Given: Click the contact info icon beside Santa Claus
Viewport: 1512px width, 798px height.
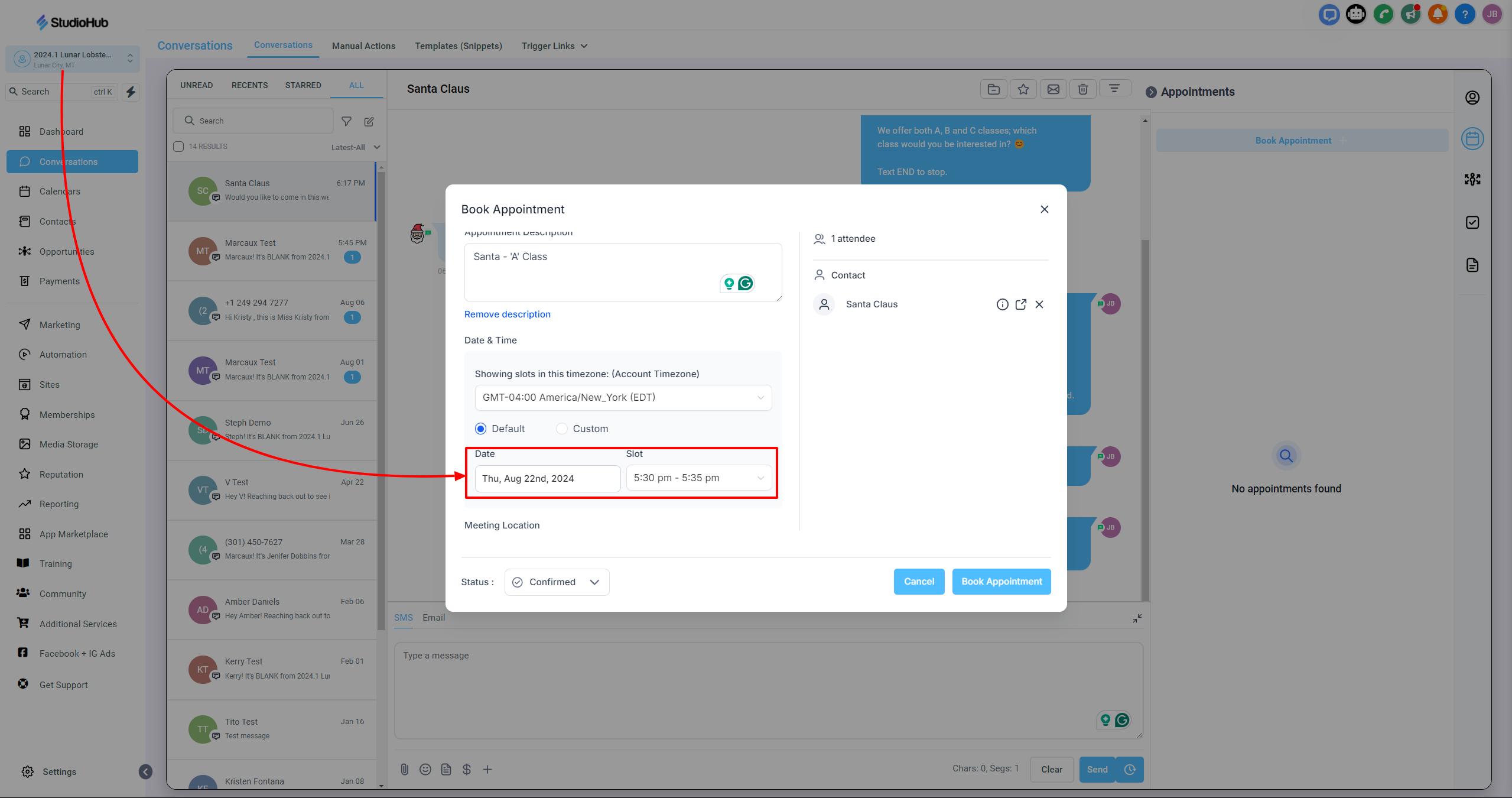Looking at the screenshot, I should pos(1002,304).
